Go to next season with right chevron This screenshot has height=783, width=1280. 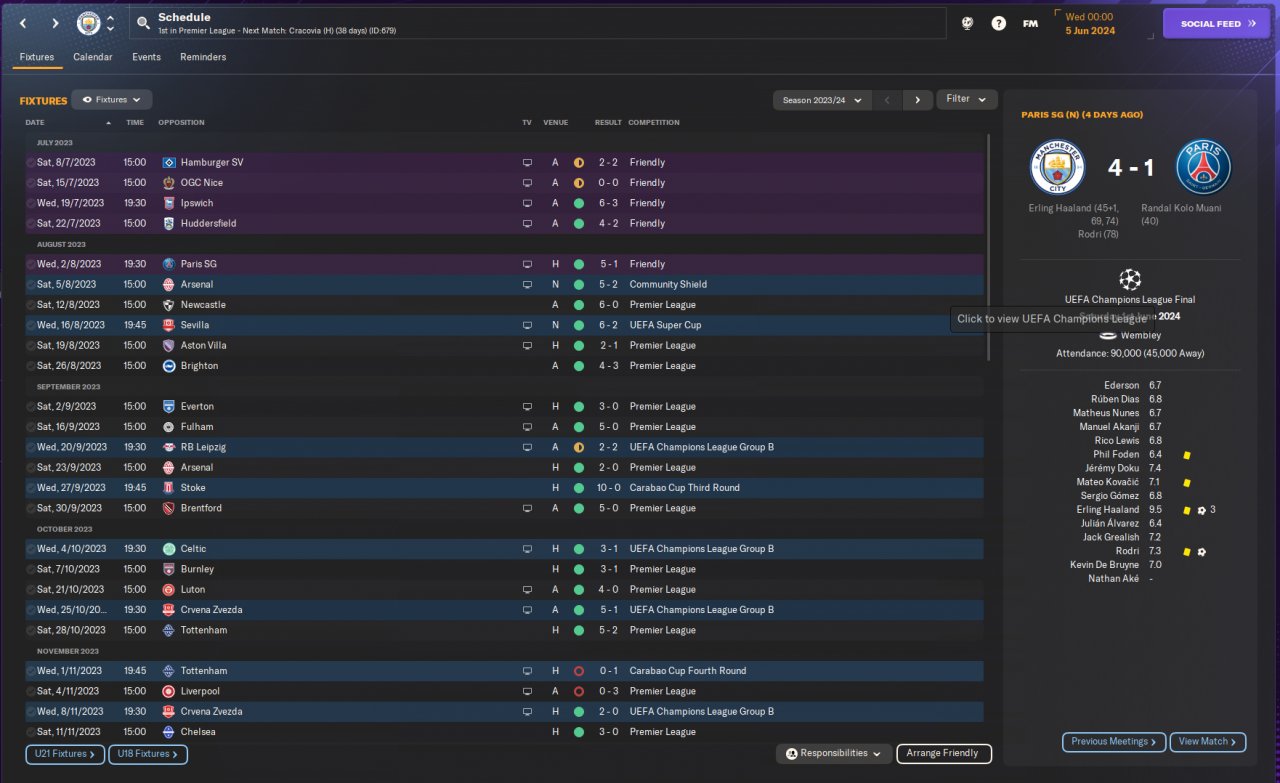point(917,100)
